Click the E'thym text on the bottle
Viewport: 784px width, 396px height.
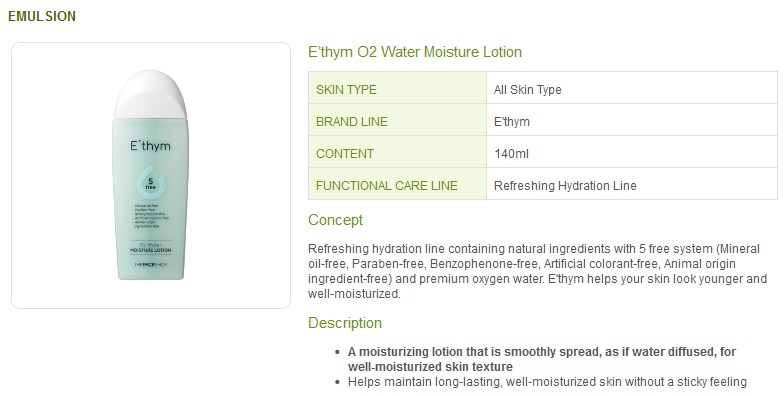click(150, 146)
